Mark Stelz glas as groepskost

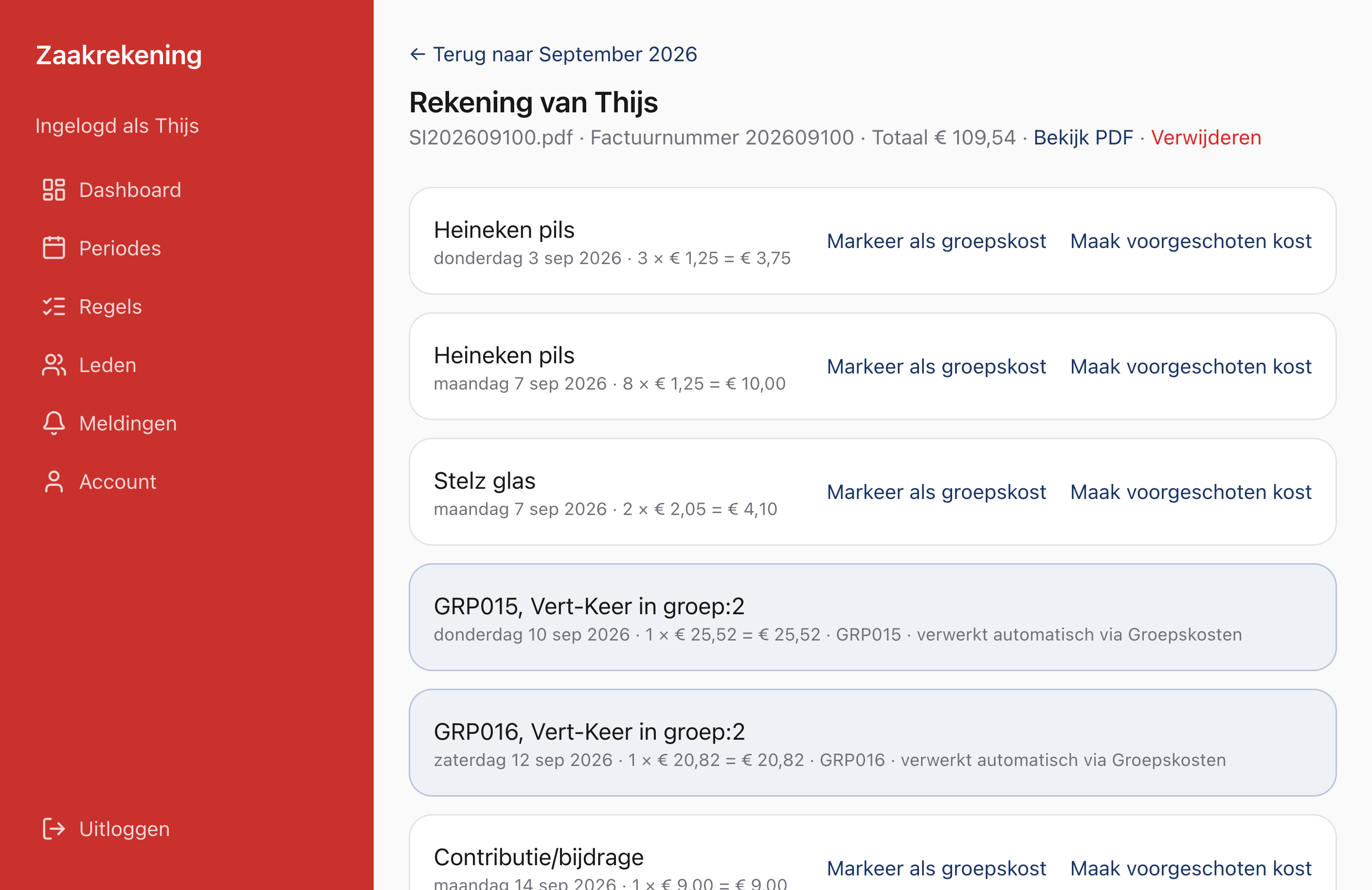tap(936, 492)
